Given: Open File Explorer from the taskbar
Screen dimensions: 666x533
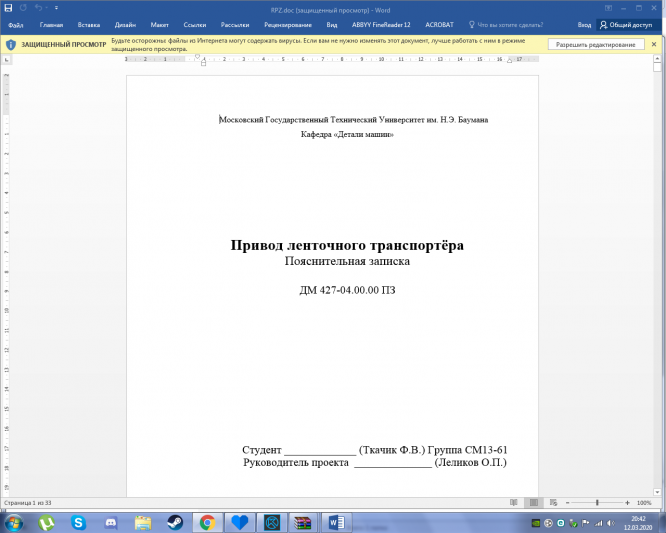Looking at the screenshot, I should [143, 523].
